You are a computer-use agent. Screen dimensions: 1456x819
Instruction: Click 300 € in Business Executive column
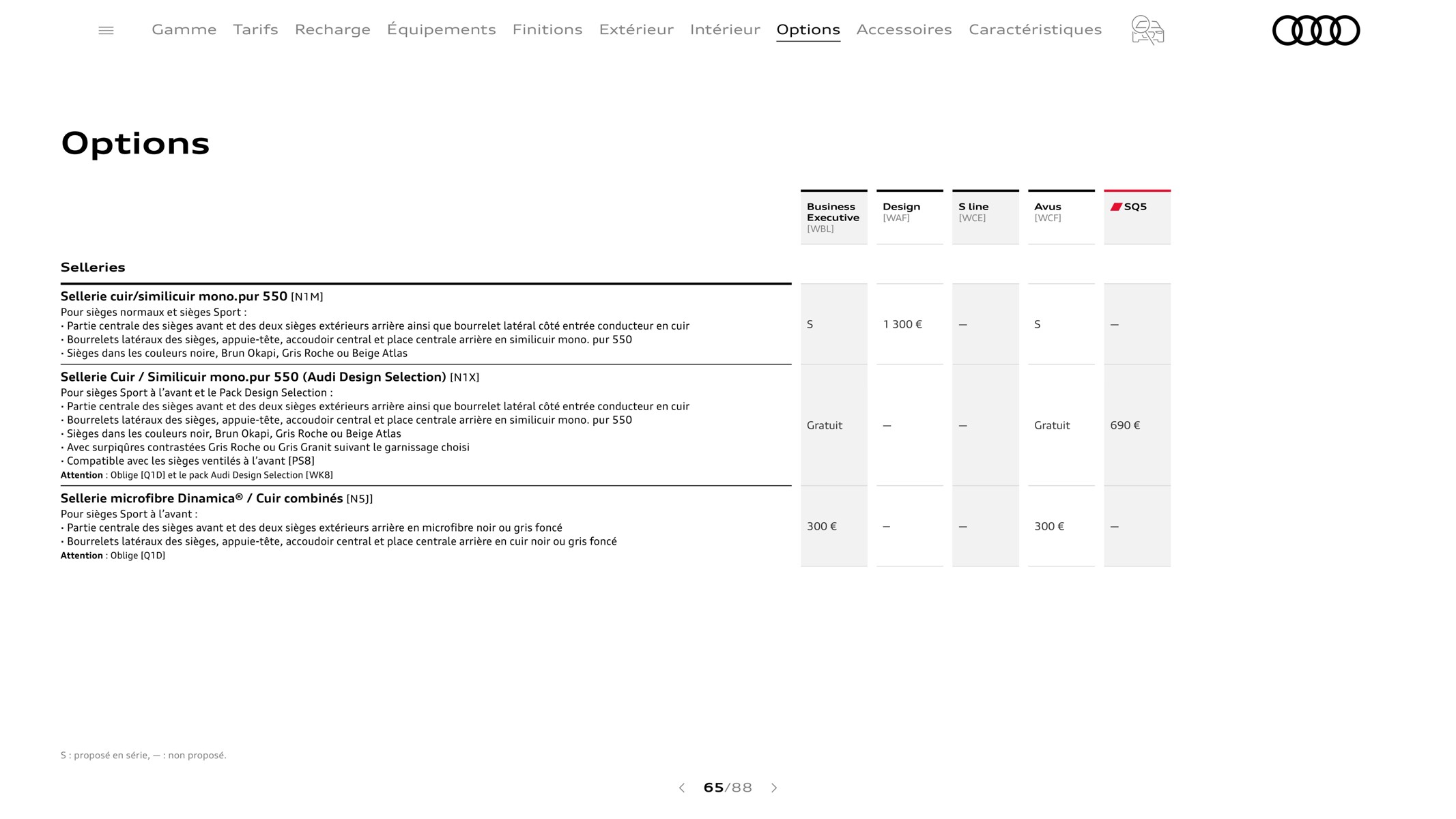click(x=822, y=526)
